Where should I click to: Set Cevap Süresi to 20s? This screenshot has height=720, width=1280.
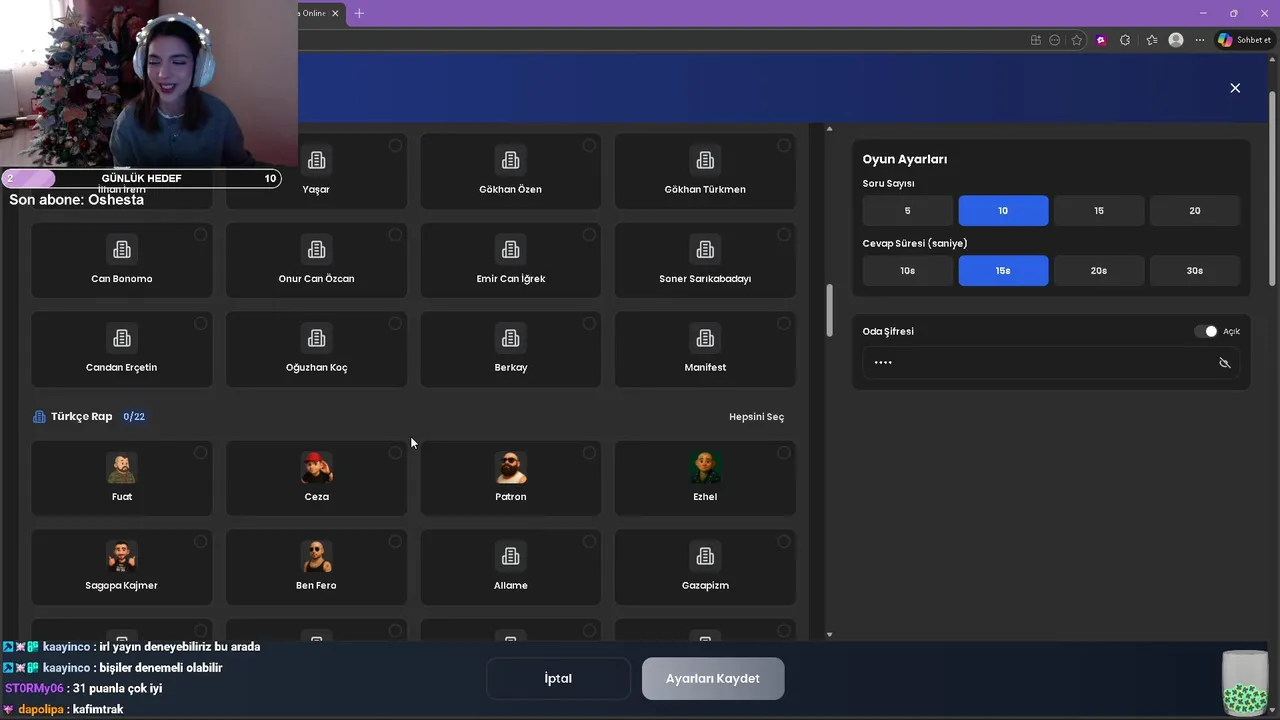point(1099,271)
